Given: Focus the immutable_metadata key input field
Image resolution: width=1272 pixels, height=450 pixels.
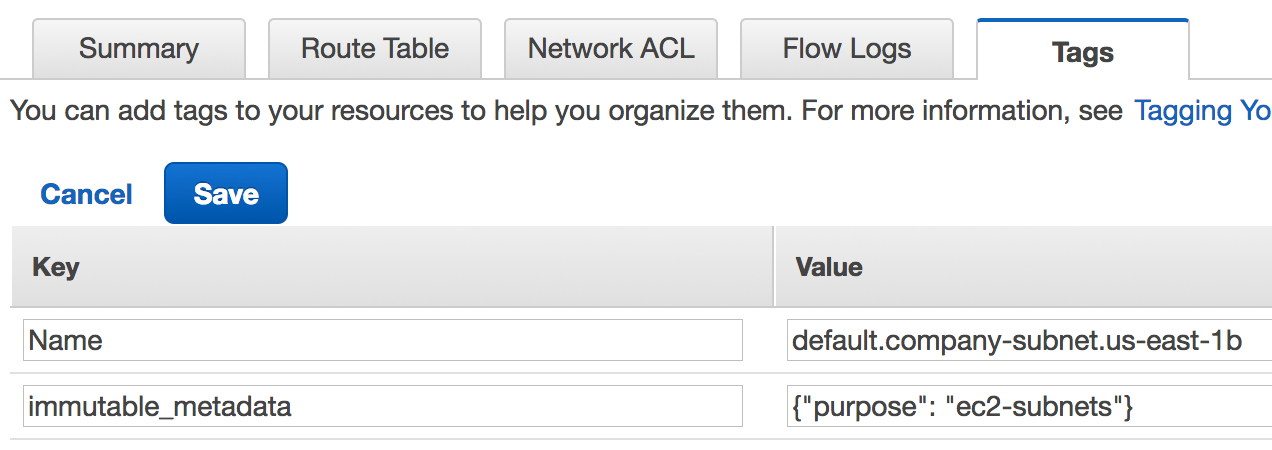Looking at the screenshot, I should (383, 406).
